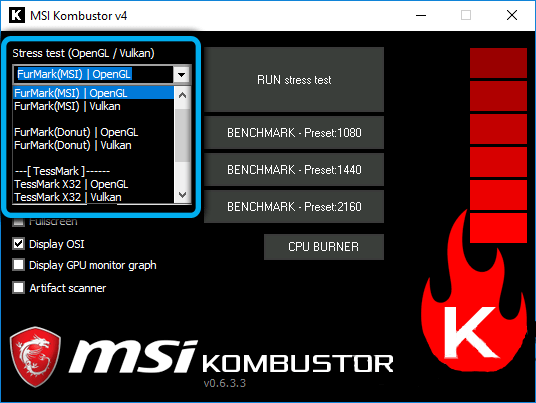Click the flaming K Kombustor logo
The image size is (536, 403).
coord(474,291)
